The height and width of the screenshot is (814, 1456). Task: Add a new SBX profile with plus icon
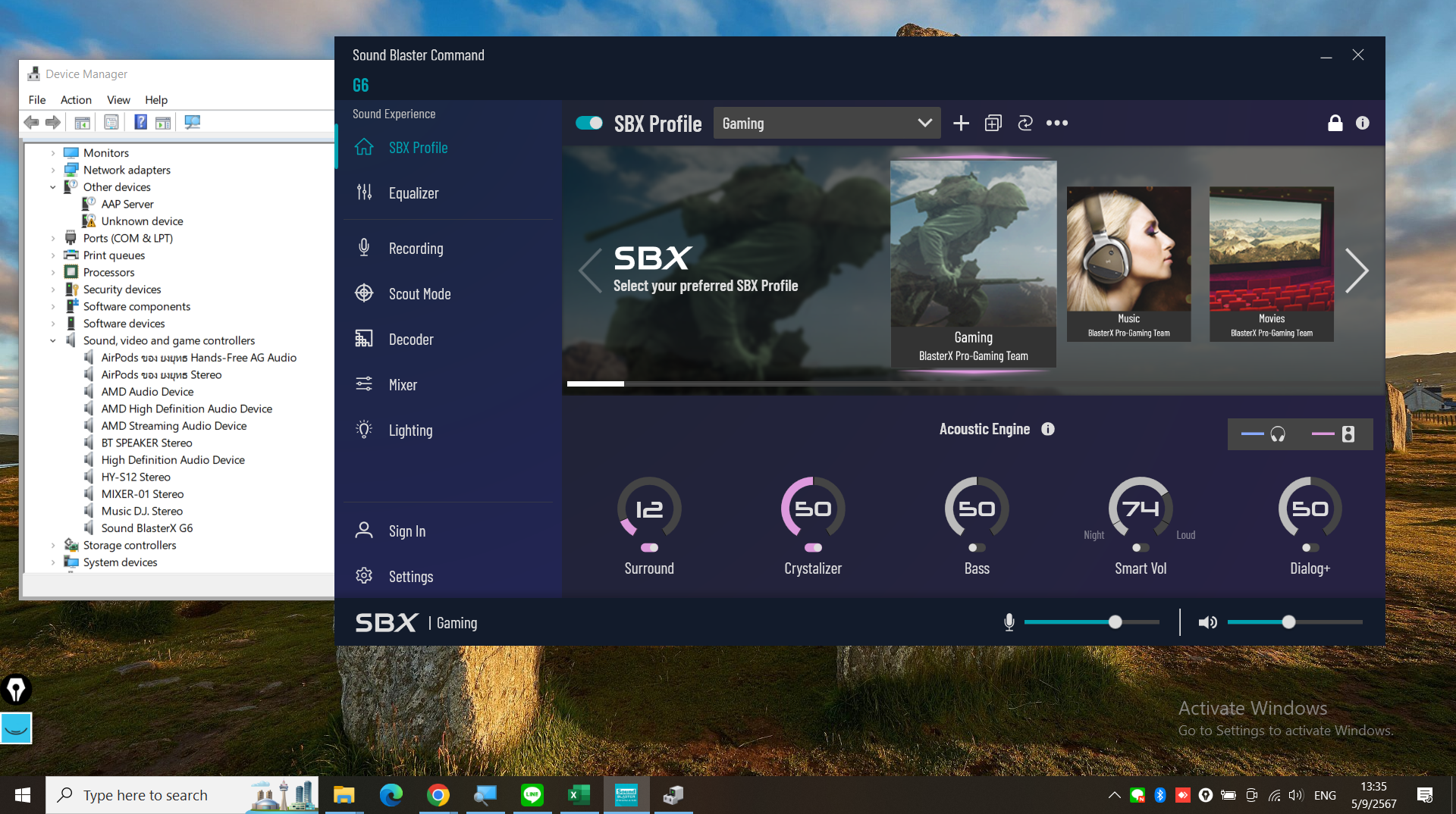[961, 124]
